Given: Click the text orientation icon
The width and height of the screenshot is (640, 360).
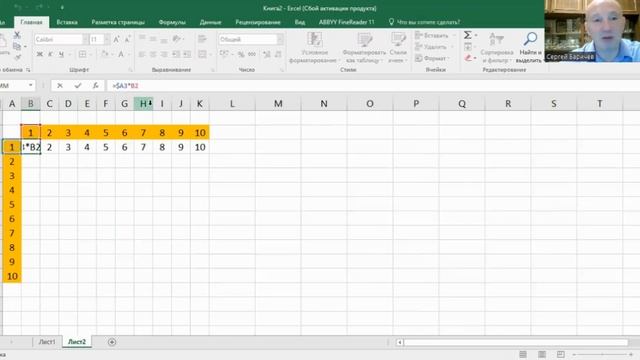Looking at the screenshot, I should click(176, 39).
